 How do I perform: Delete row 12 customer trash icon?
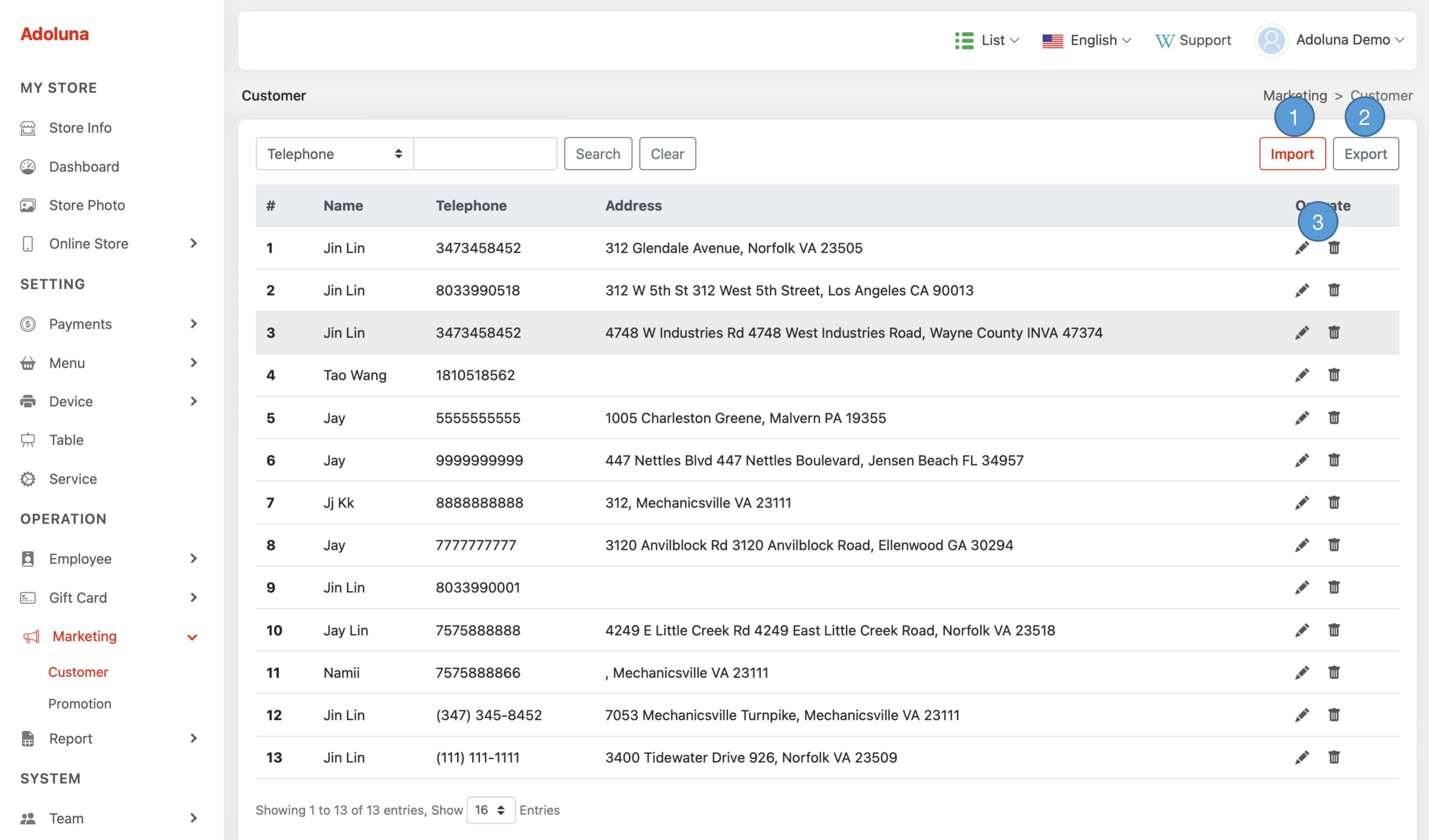click(x=1334, y=715)
